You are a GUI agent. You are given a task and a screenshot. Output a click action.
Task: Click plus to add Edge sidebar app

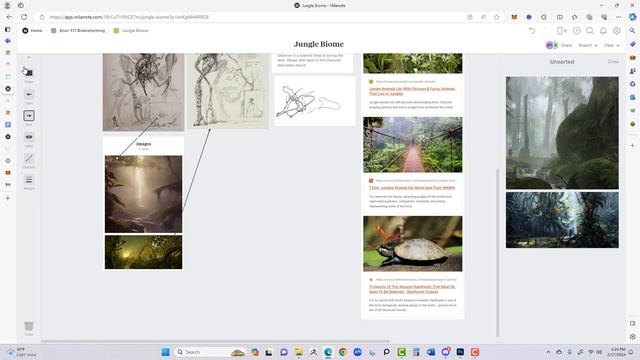632,145
